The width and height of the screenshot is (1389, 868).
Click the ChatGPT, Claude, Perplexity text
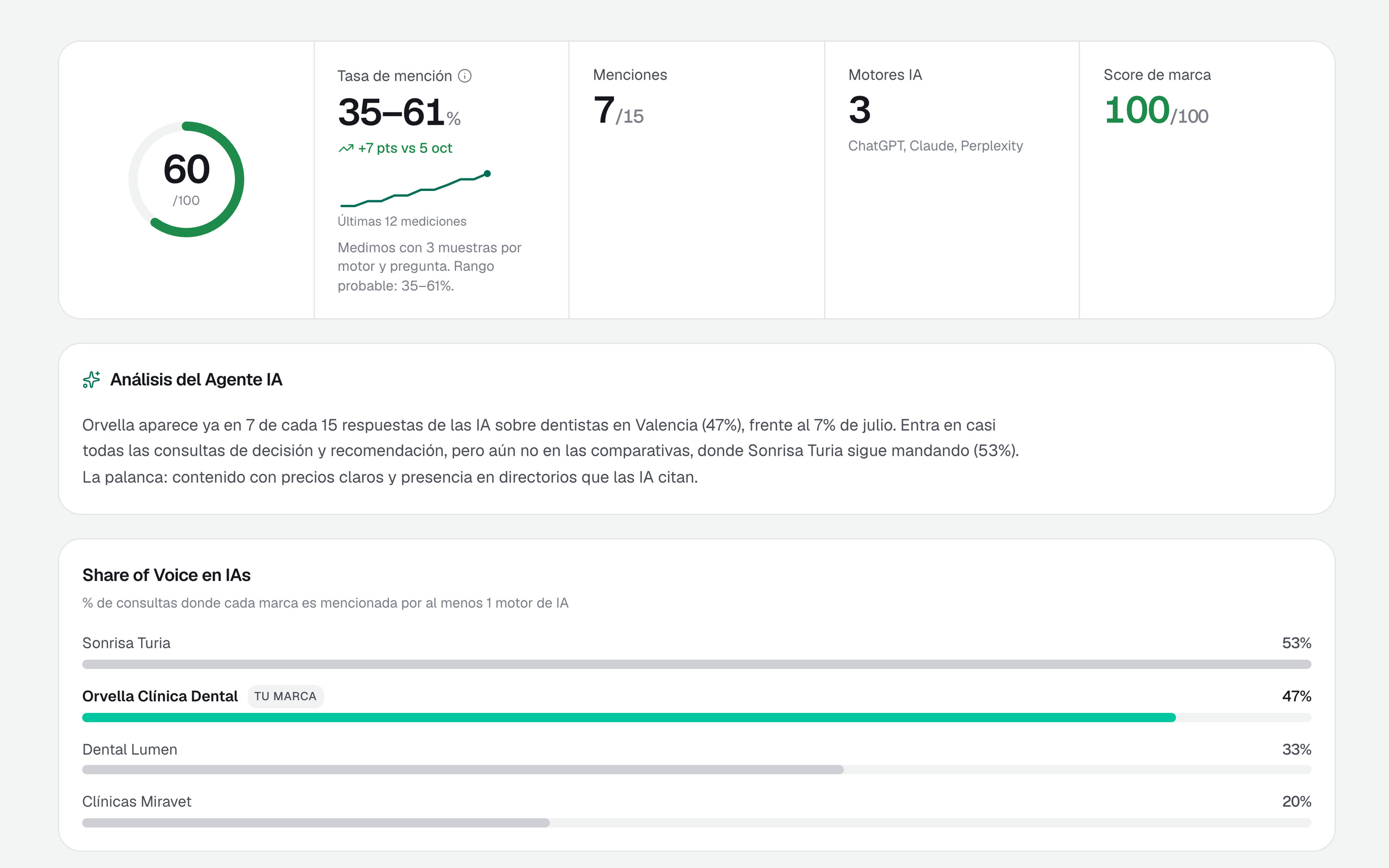click(x=935, y=146)
